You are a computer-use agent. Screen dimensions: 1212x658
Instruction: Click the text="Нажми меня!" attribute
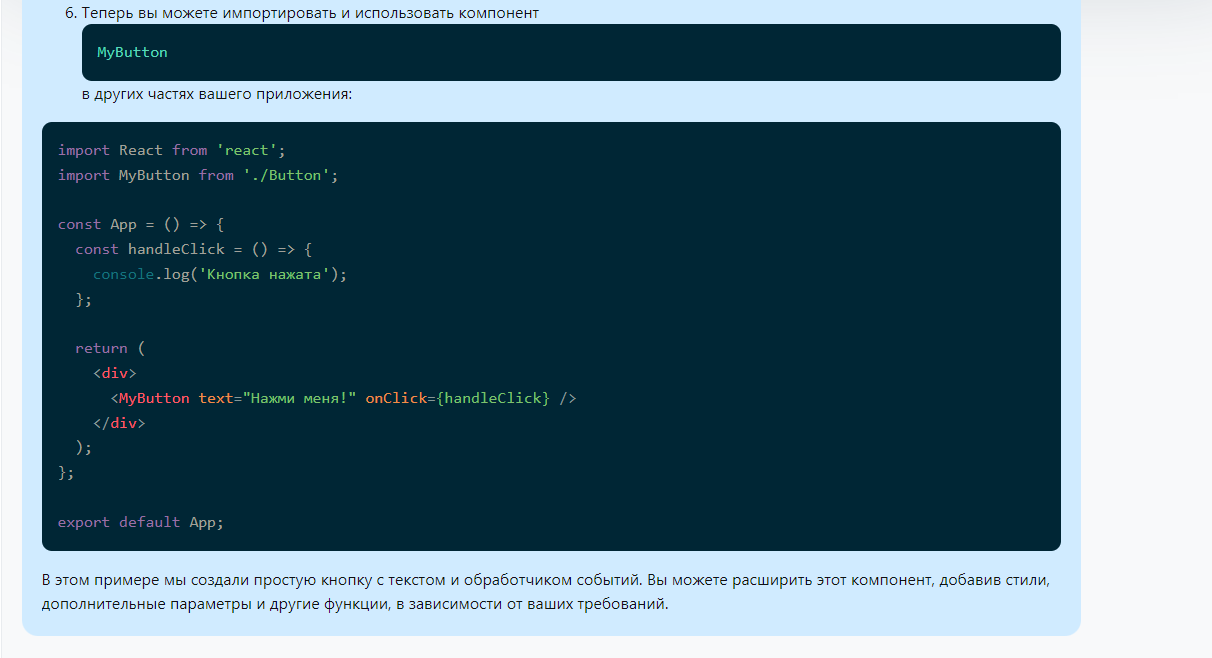tap(277, 398)
